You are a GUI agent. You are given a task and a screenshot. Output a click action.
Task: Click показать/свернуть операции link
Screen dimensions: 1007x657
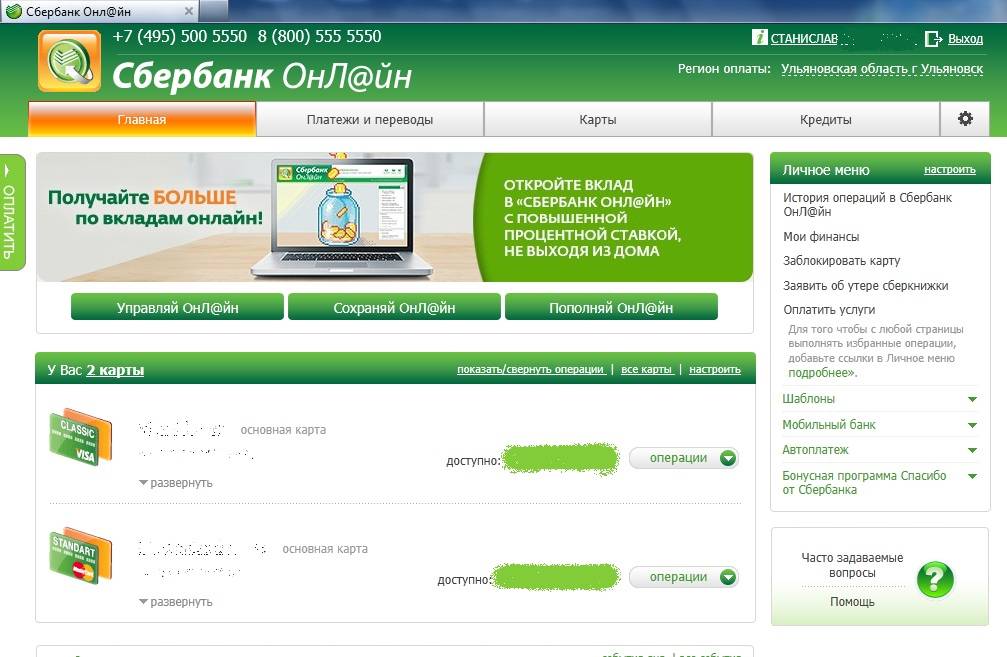click(531, 369)
